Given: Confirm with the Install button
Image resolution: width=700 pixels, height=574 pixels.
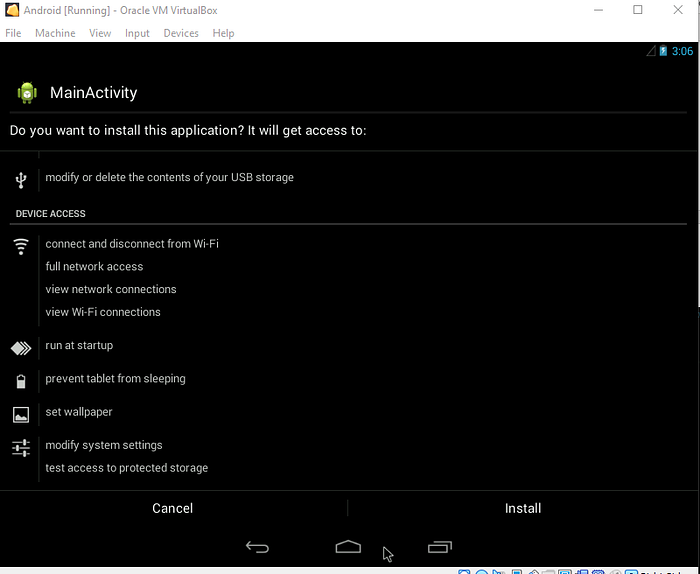Looking at the screenshot, I should pyautogui.click(x=523, y=508).
